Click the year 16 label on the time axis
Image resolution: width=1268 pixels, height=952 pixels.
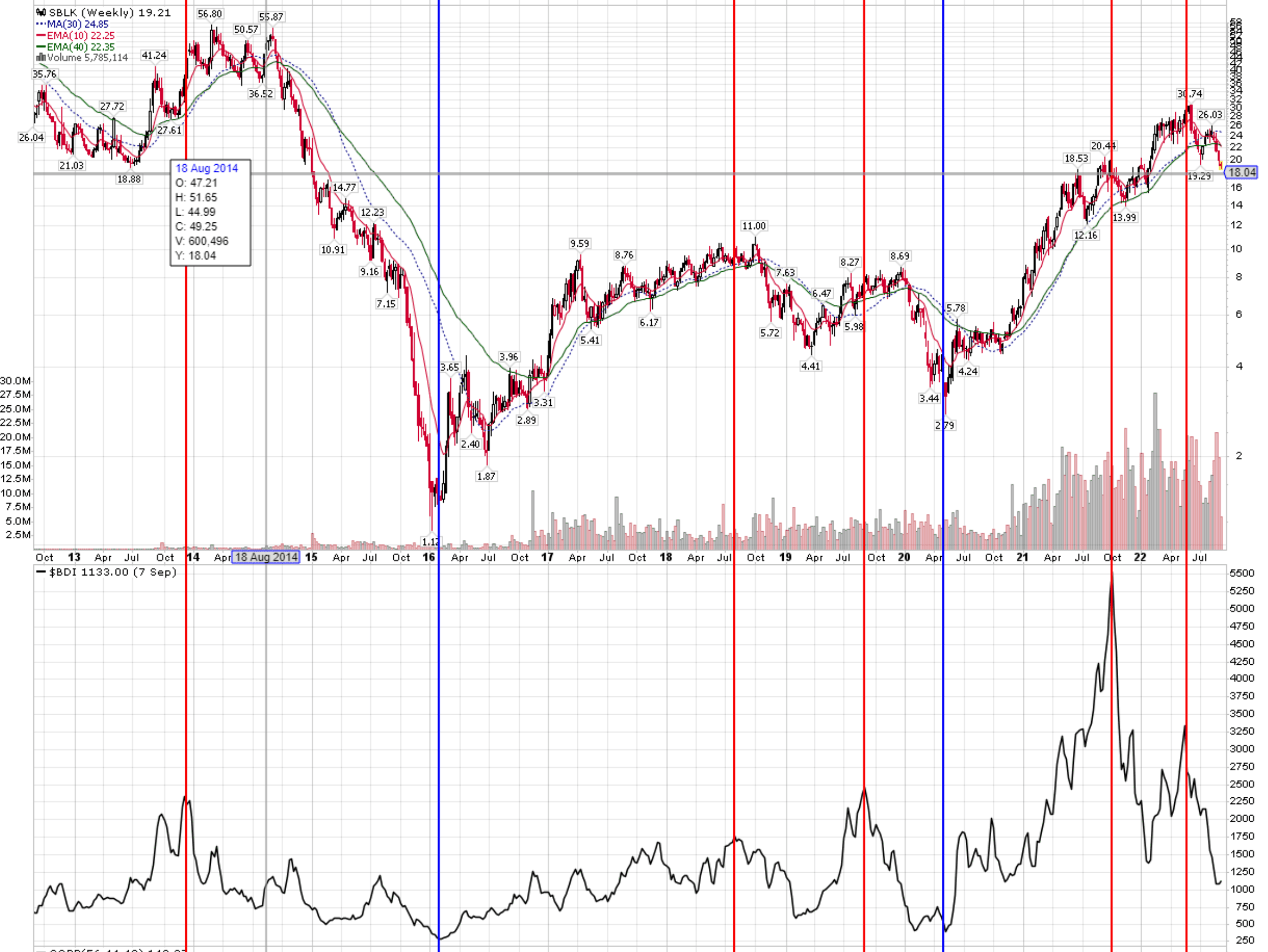[x=429, y=557]
